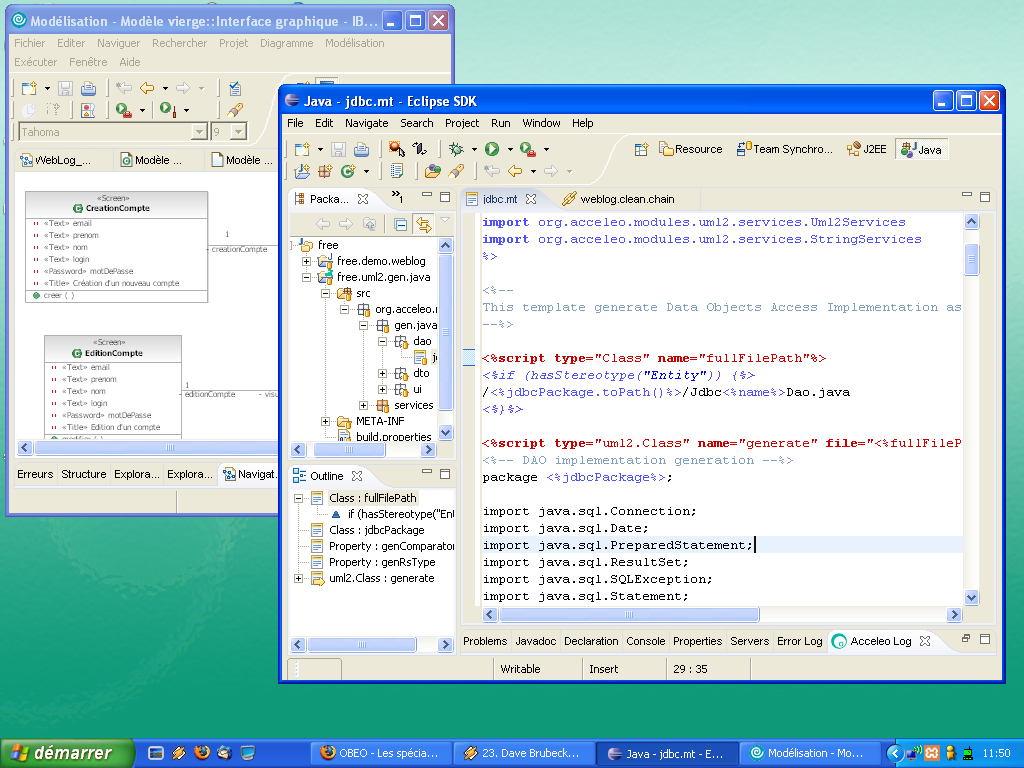Click the New Java Package icon
Image resolution: width=1024 pixels, height=768 pixels.
325,171
